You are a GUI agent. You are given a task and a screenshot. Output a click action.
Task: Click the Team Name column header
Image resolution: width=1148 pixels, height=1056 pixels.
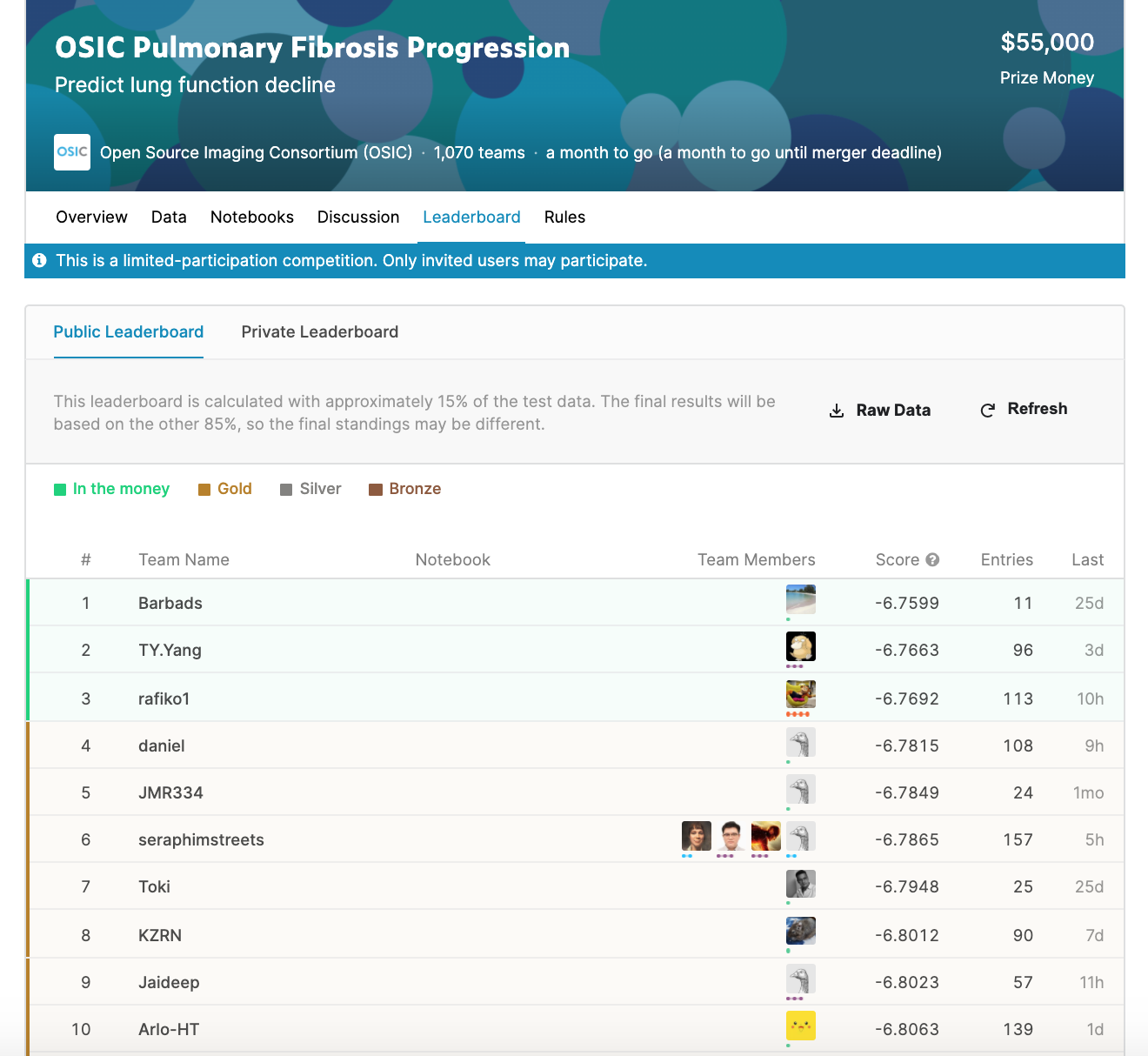point(184,559)
